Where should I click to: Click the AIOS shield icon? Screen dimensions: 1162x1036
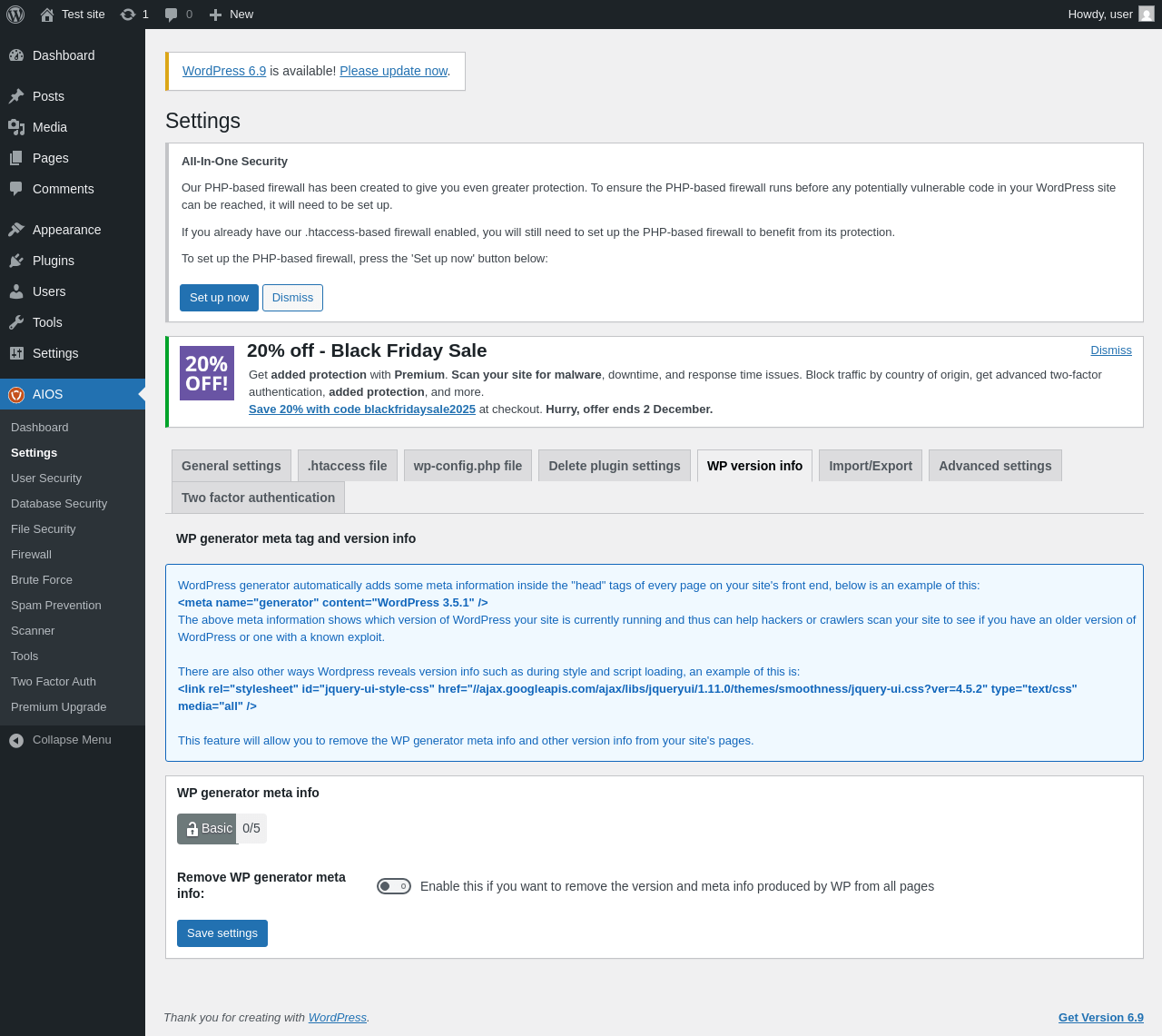tap(16, 394)
